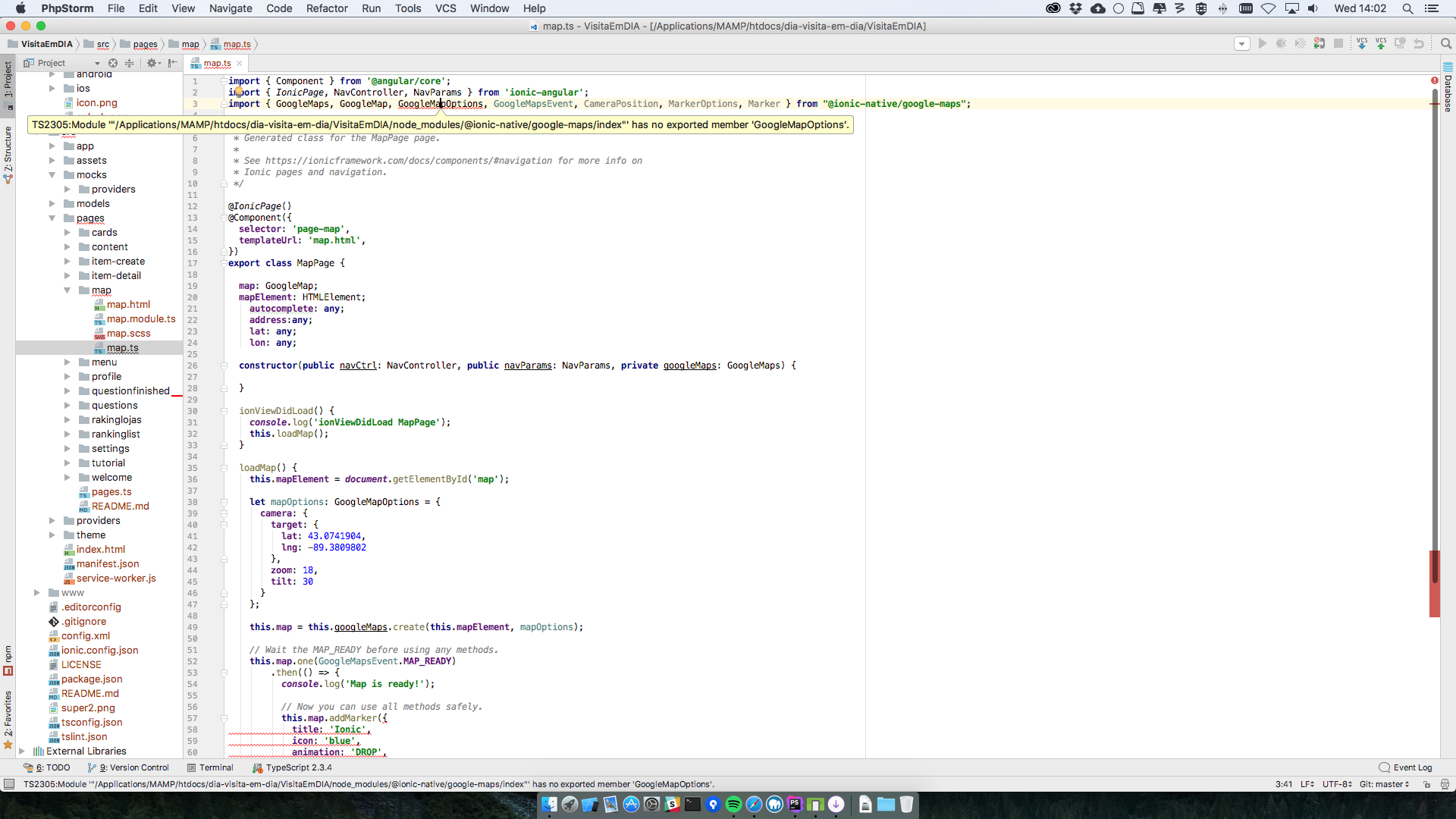This screenshot has height=819, width=1456.
Task: Click the Run with Coverage icon
Action: click(x=1301, y=44)
